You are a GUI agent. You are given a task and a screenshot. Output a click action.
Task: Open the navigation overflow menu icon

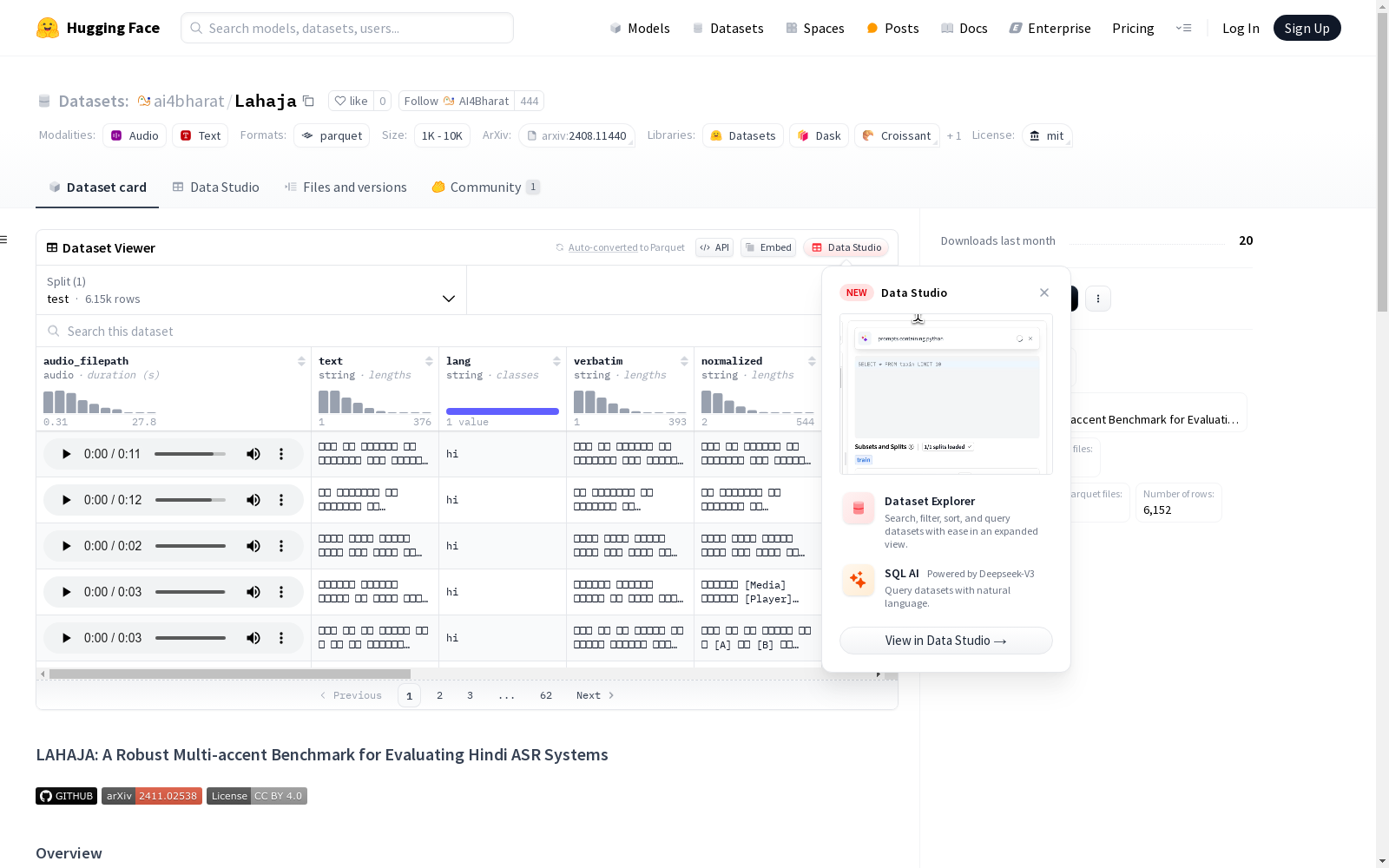click(x=1183, y=28)
